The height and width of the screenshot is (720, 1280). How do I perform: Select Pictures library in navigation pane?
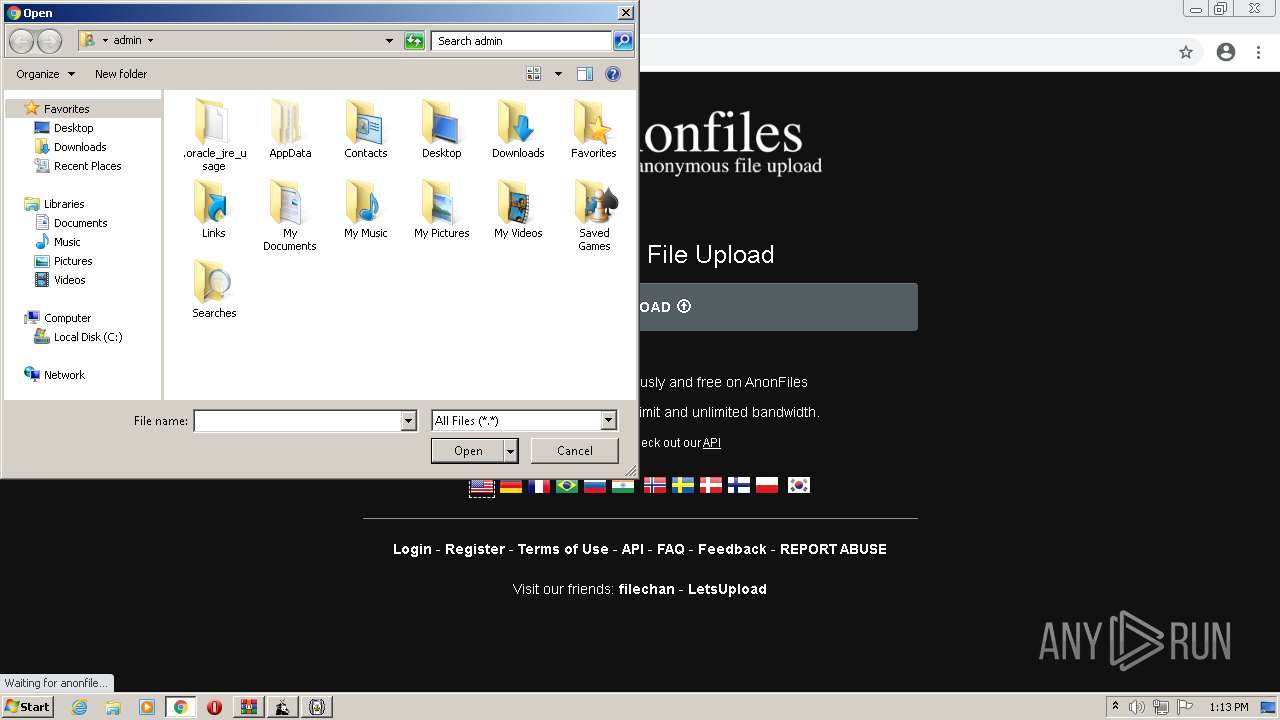[73, 261]
